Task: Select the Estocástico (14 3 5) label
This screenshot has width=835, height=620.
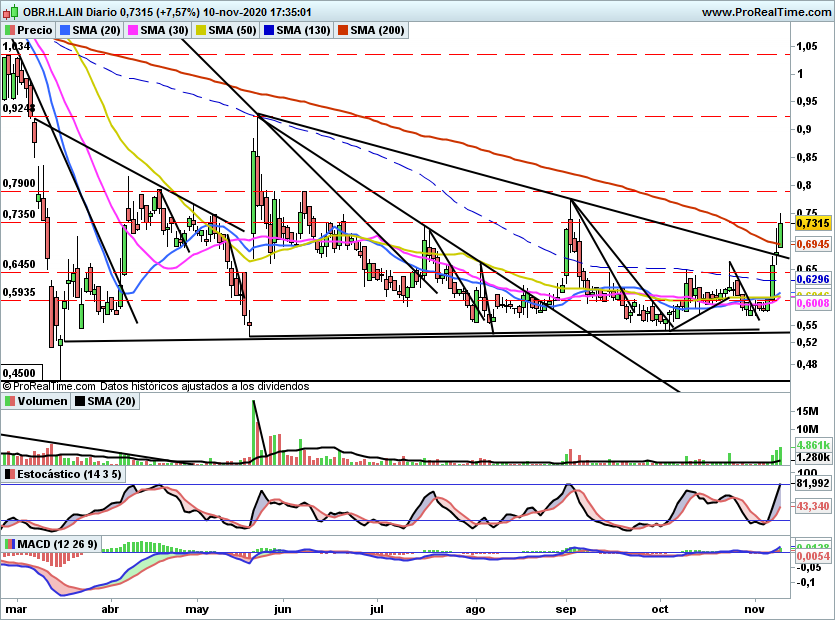Action: [x=69, y=474]
